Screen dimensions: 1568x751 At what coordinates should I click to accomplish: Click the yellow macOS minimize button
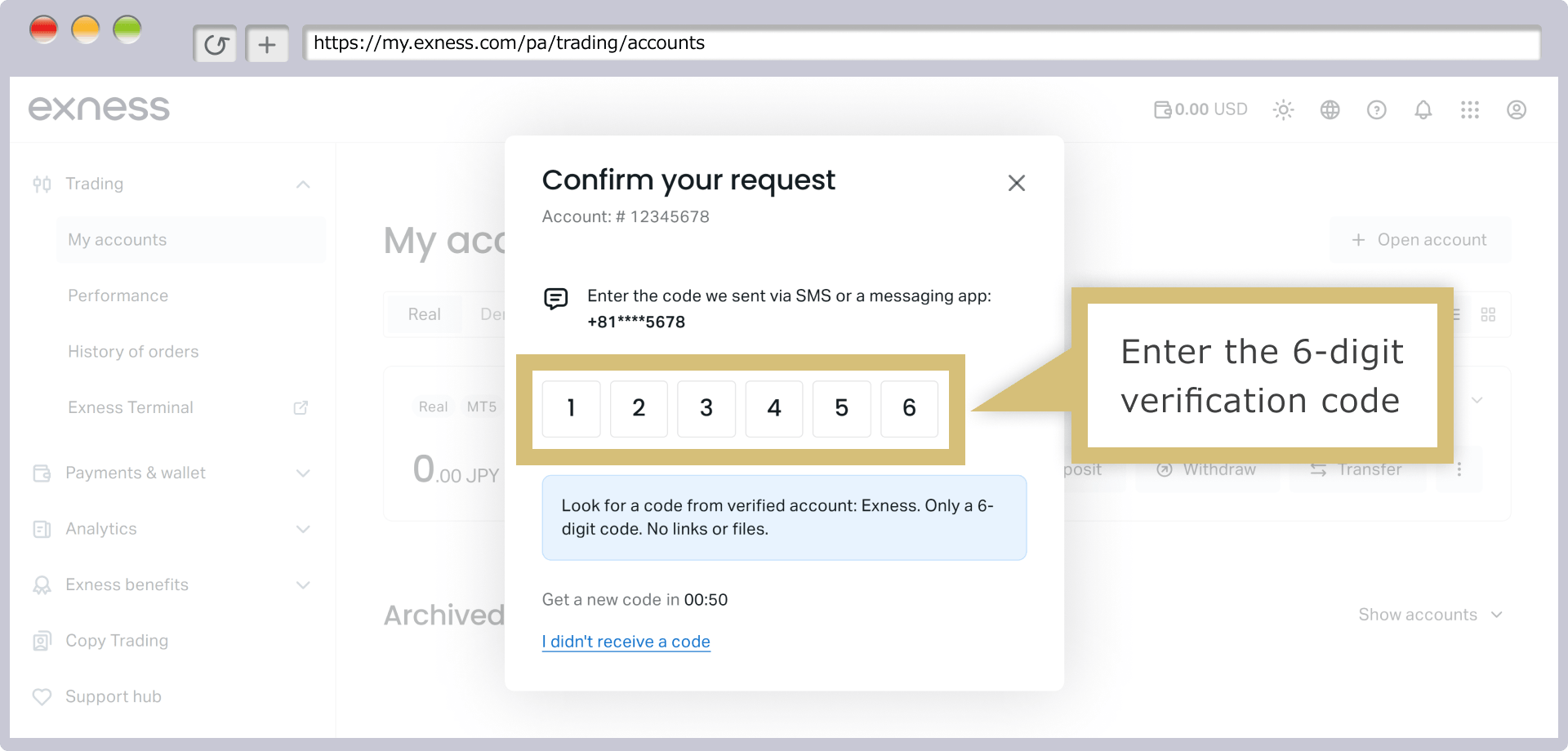click(85, 29)
